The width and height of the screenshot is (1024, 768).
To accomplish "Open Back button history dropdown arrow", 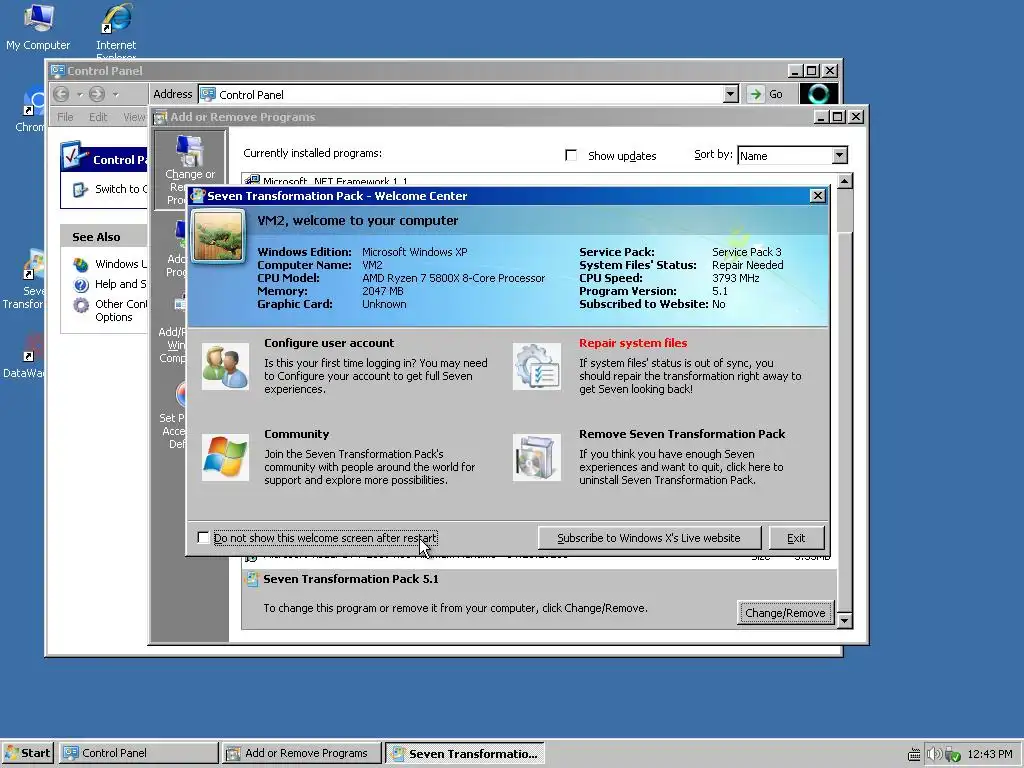I will (x=80, y=95).
